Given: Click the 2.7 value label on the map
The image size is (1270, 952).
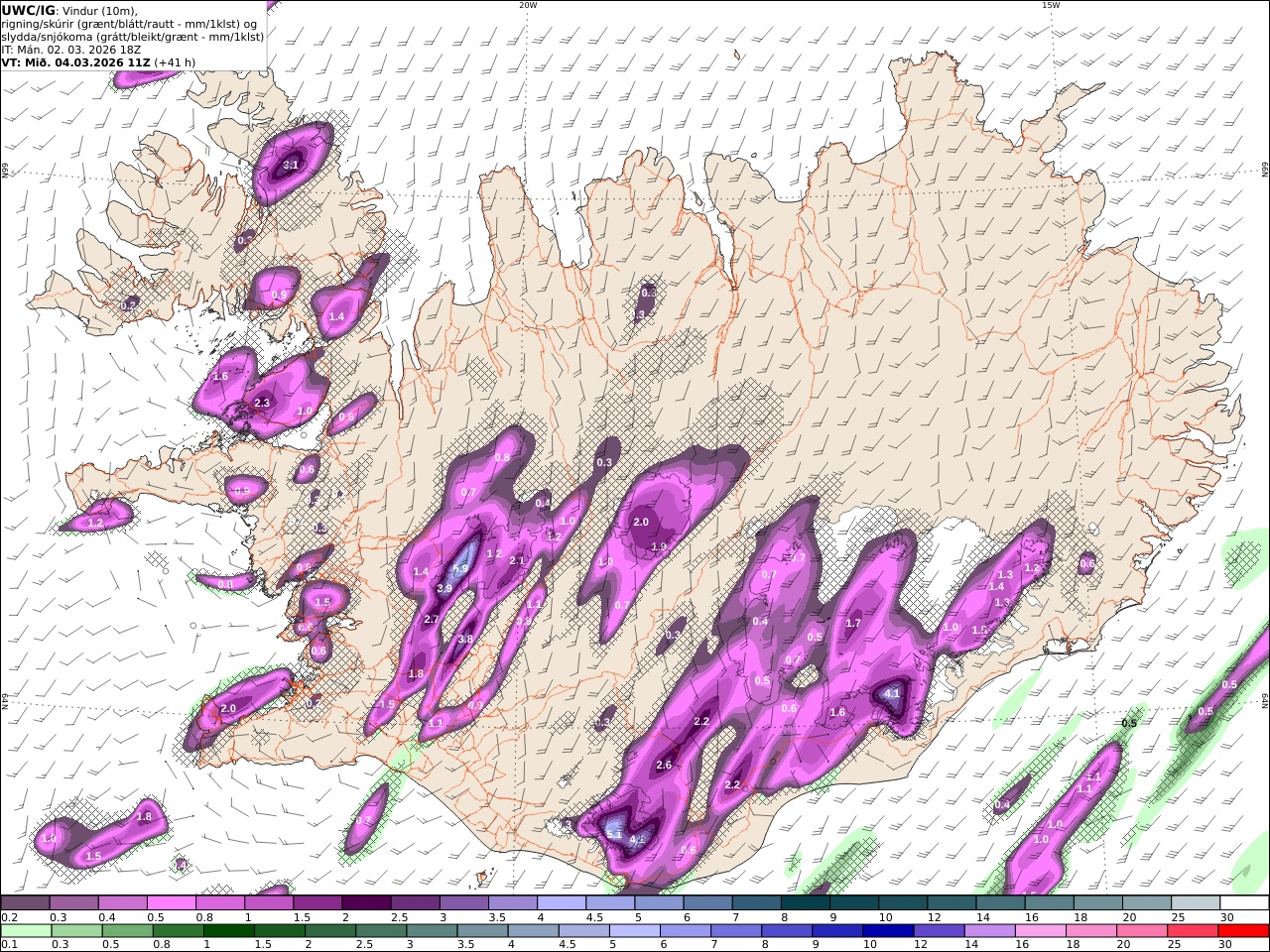Looking at the screenshot, I should coord(432,619).
